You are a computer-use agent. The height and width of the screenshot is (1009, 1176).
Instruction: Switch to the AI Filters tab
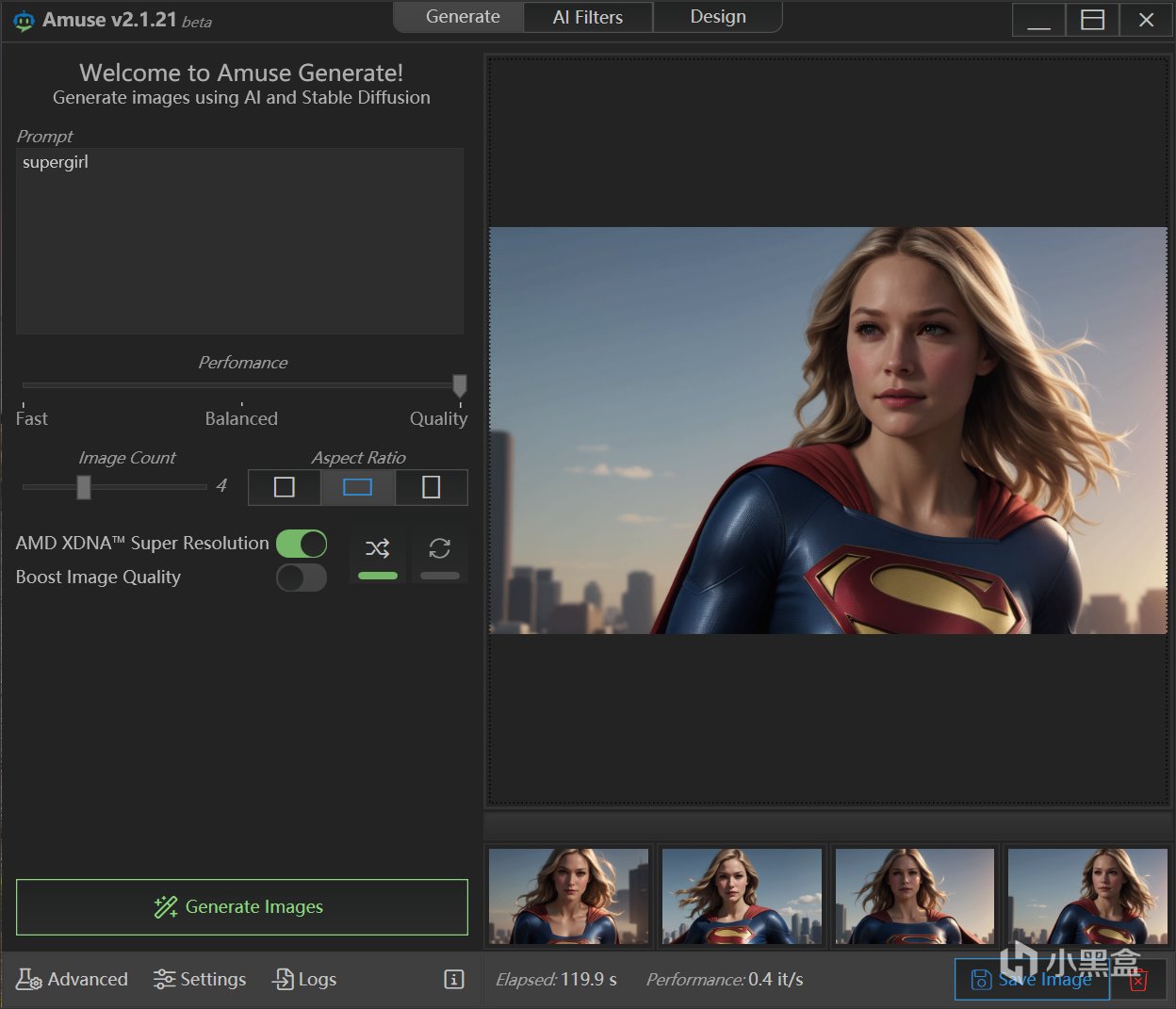tap(587, 17)
